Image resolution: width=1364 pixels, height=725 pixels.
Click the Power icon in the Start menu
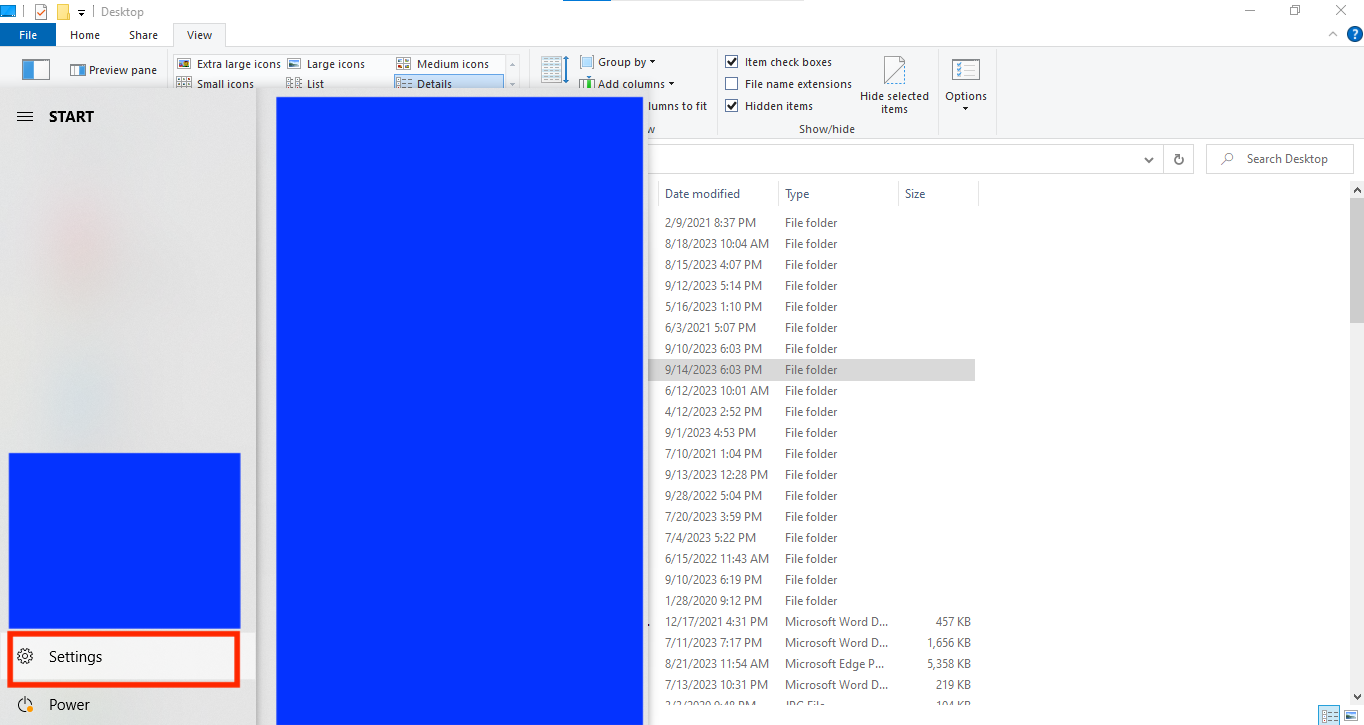(25, 704)
